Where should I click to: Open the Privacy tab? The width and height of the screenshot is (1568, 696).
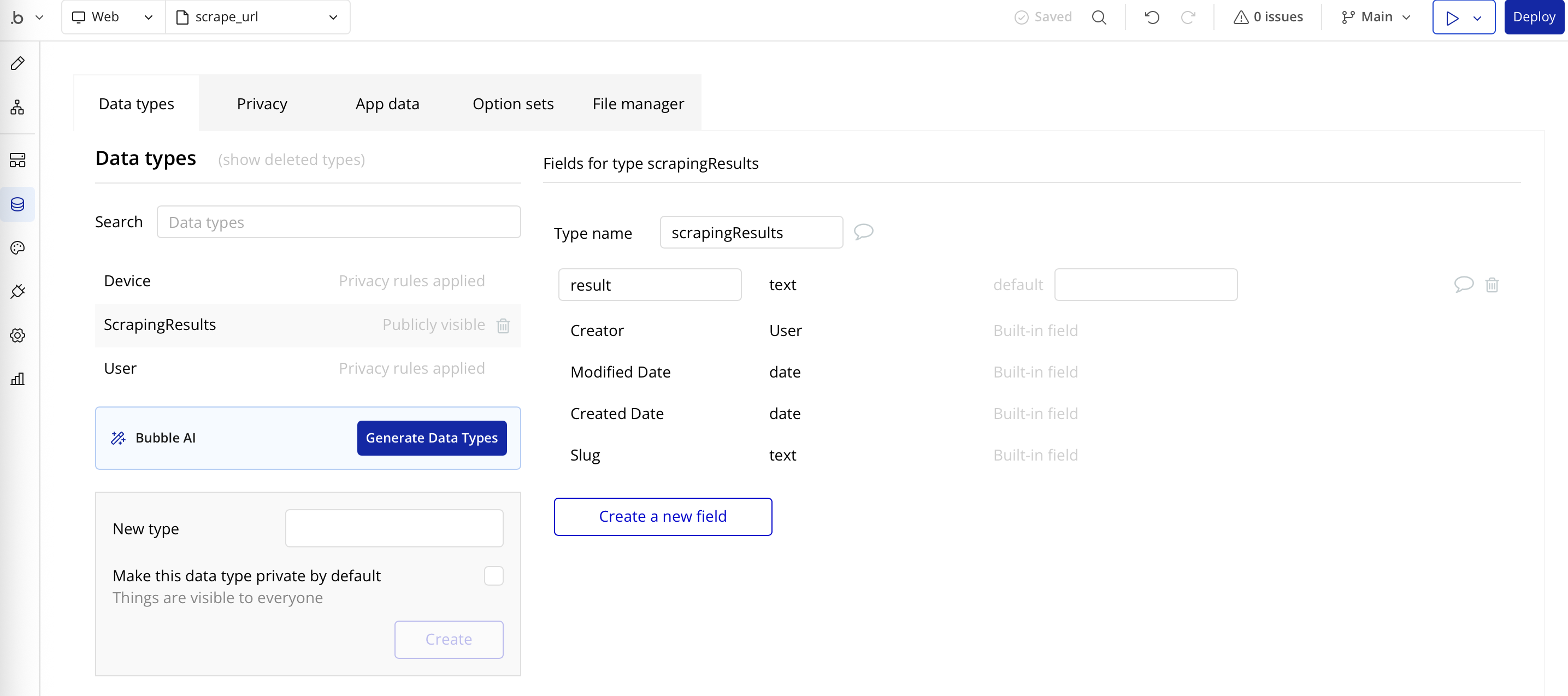pos(262,103)
